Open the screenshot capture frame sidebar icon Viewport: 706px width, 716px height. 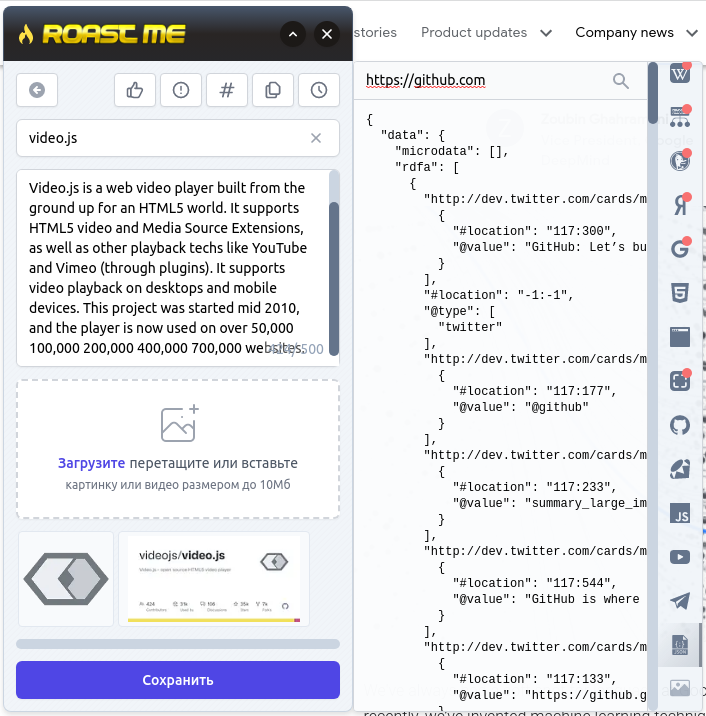tap(680, 381)
